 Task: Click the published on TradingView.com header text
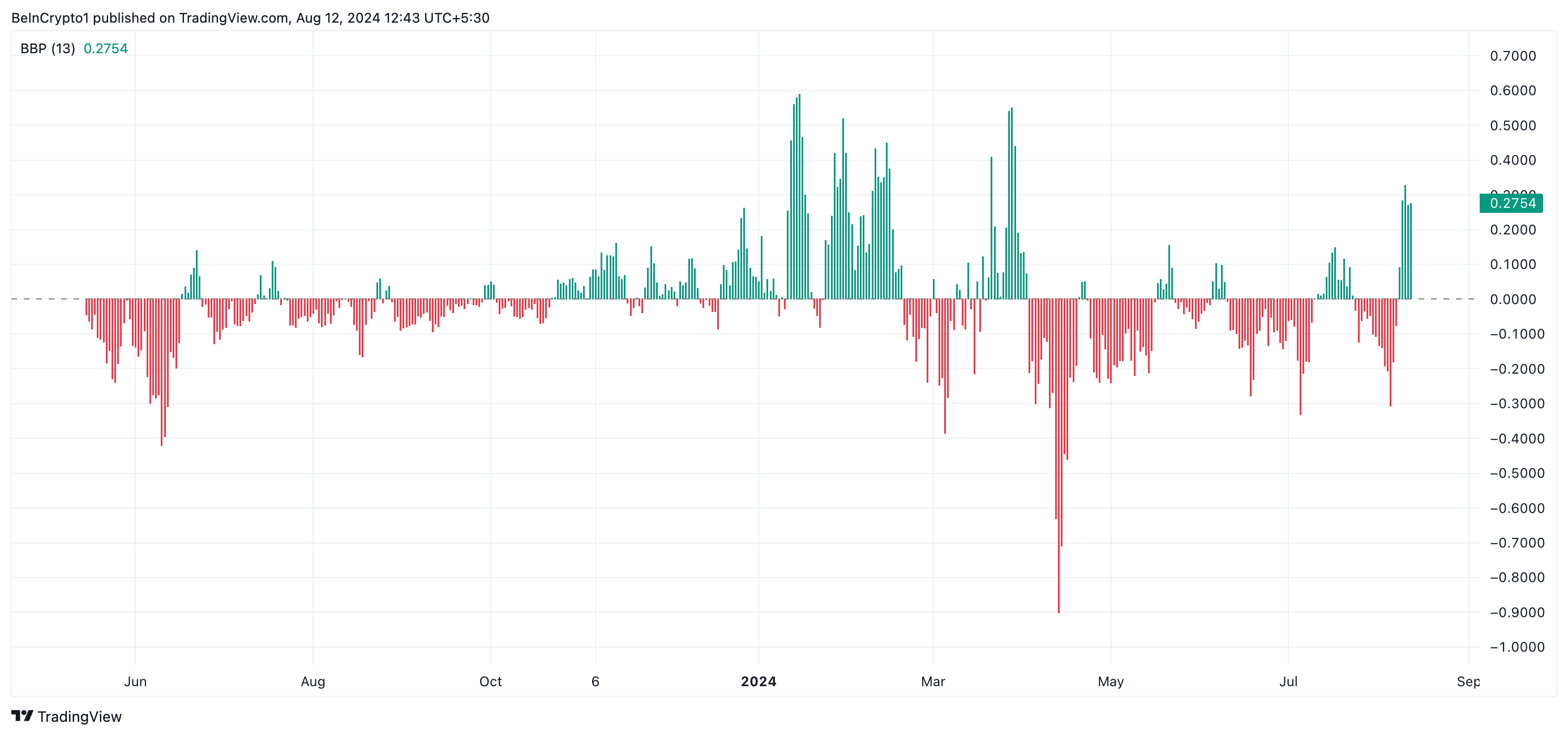coord(191,18)
